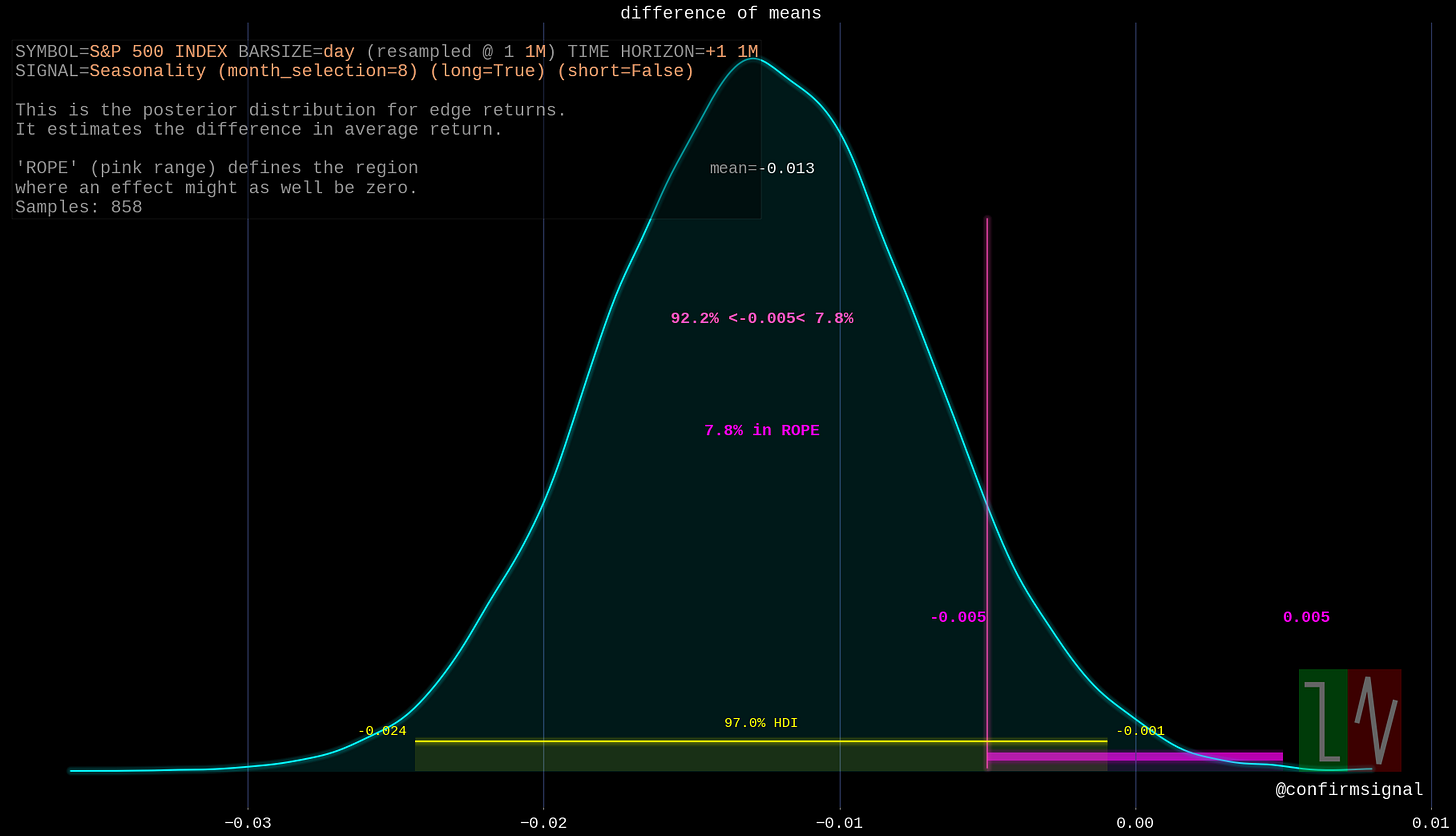Click the x-axis tick label "0.00"
This screenshot has height=836, width=1456.
(x=1135, y=822)
